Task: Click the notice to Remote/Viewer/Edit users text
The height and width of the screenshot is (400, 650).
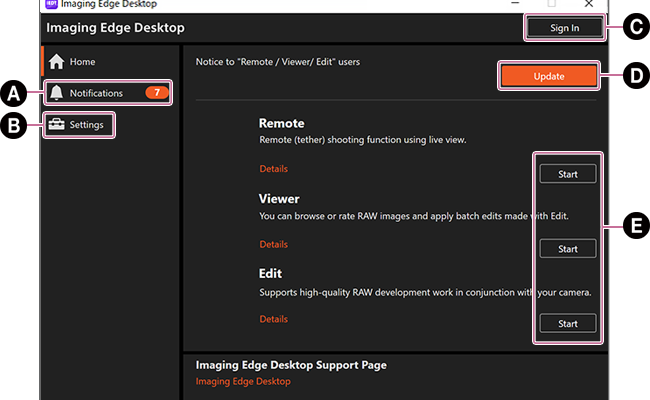Action: pyautogui.click(x=278, y=62)
